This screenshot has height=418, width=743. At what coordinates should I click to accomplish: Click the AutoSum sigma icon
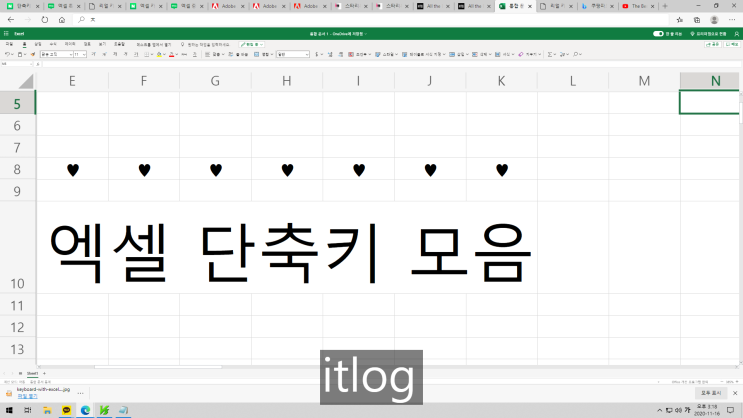pyautogui.click(x=550, y=55)
